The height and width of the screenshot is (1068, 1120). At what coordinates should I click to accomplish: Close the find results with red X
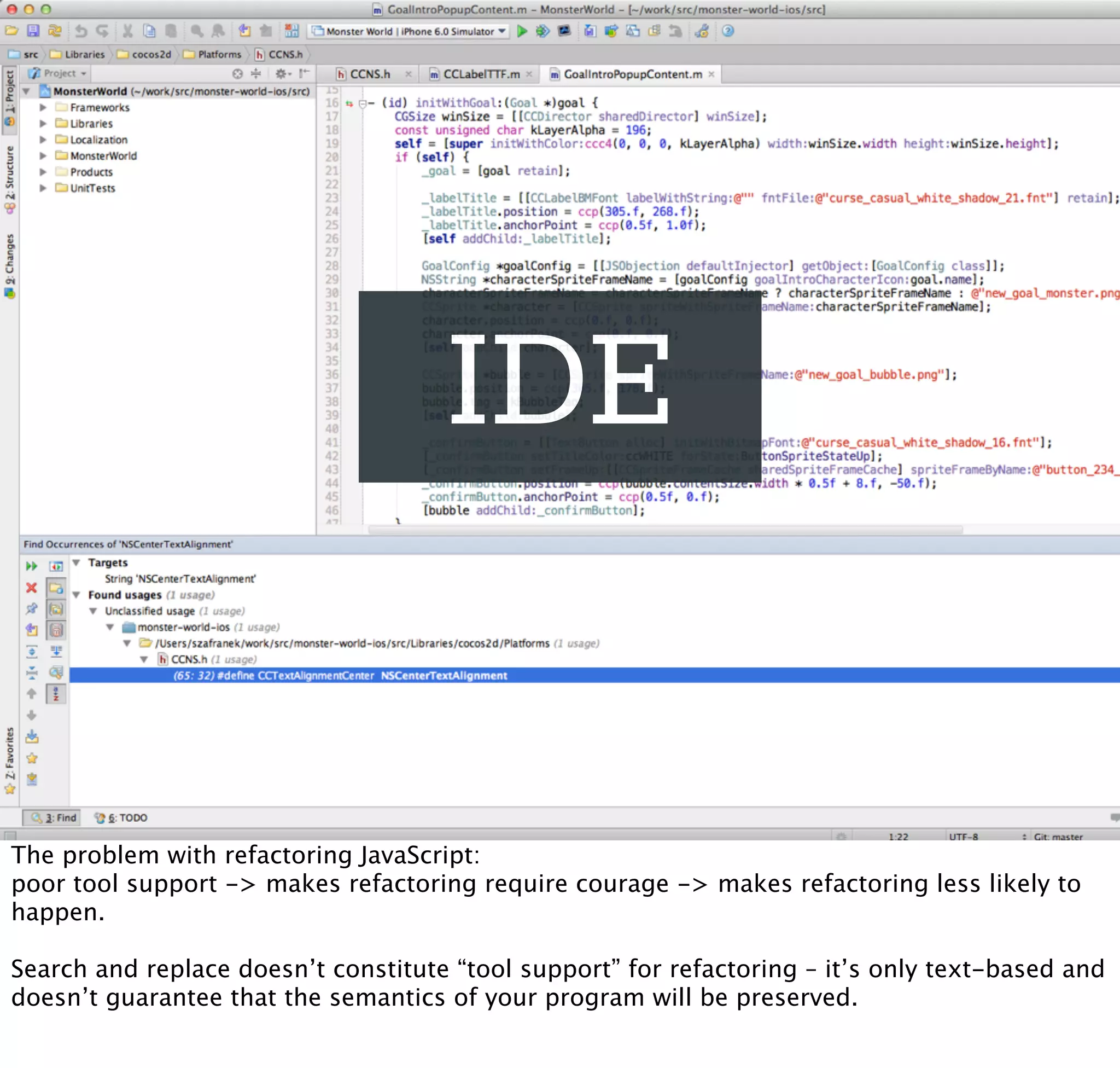pos(32,588)
